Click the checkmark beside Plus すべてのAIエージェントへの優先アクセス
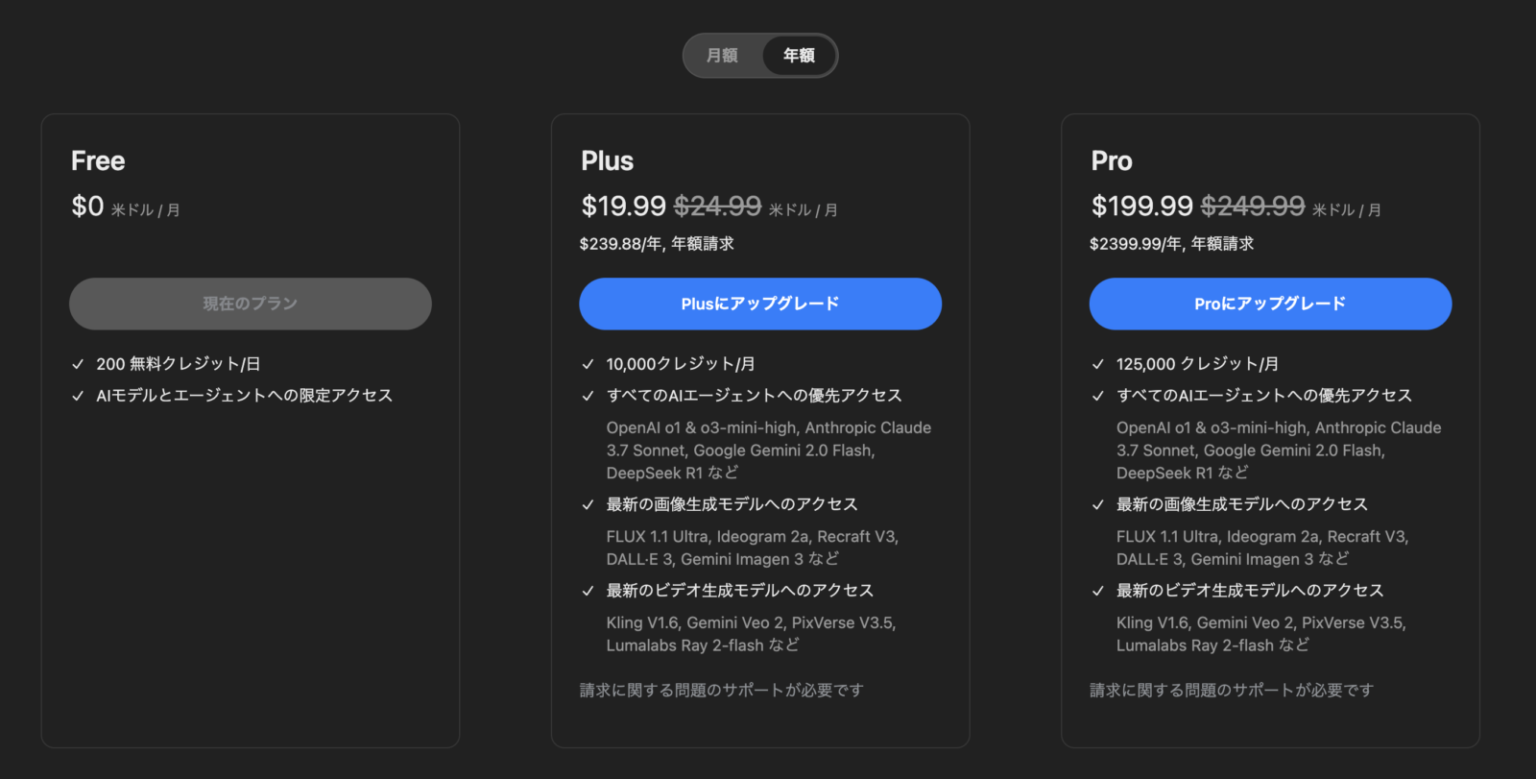This screenshot has width=1536, height=779. (x=589, y=395)
